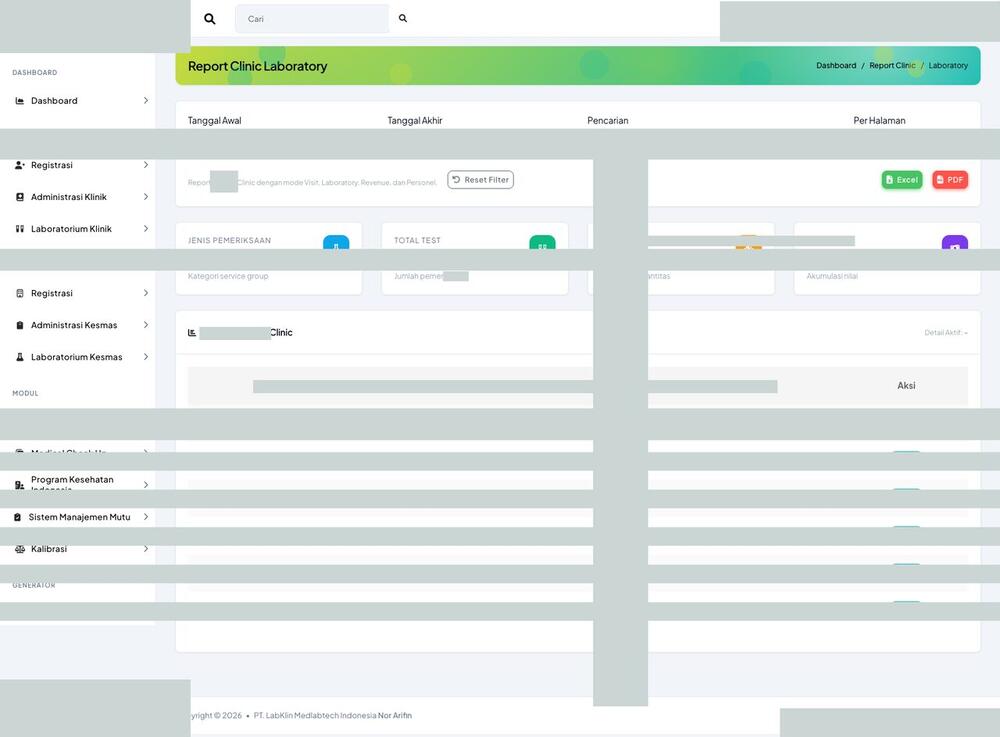Image resolution: width=1000 pixels, height=737 pixels.
Task: Click the Laboratory breadcrumb text
Action: (x=948, y=66)
